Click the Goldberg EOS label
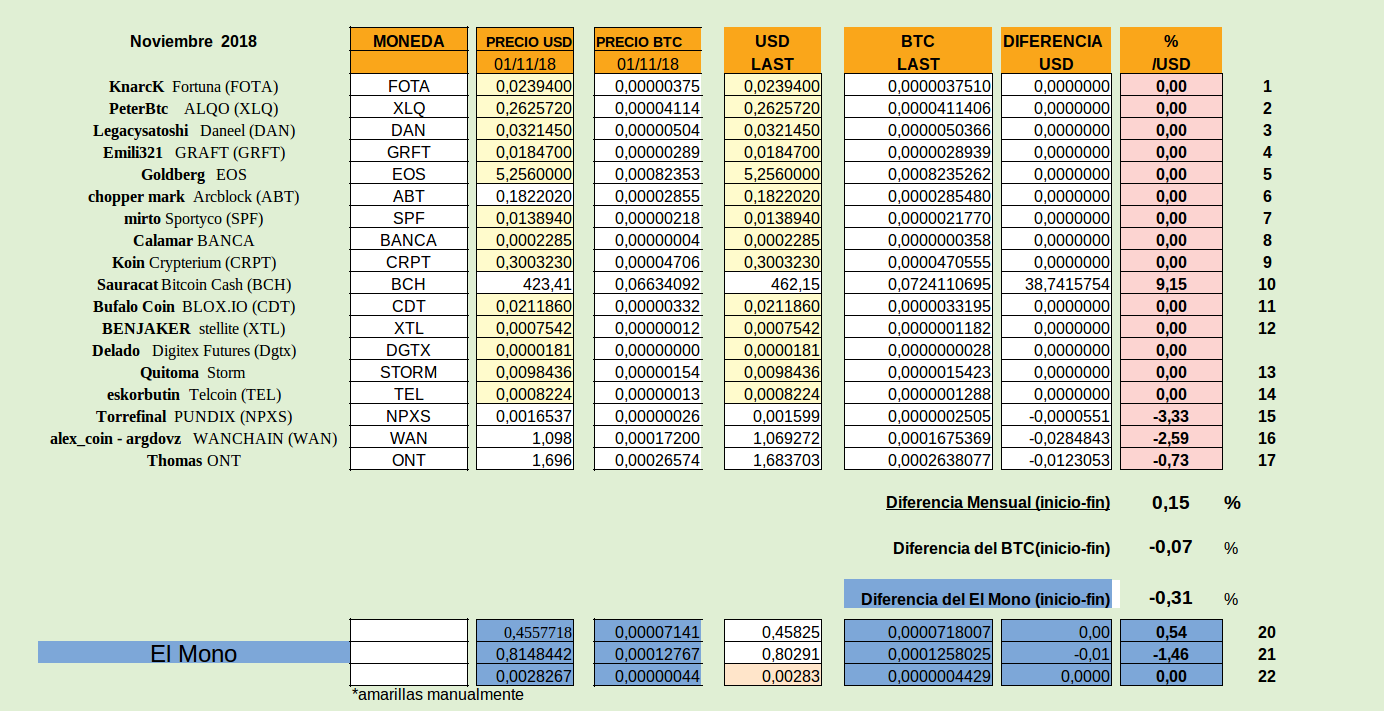The image size is (1384, 711). 193,174
